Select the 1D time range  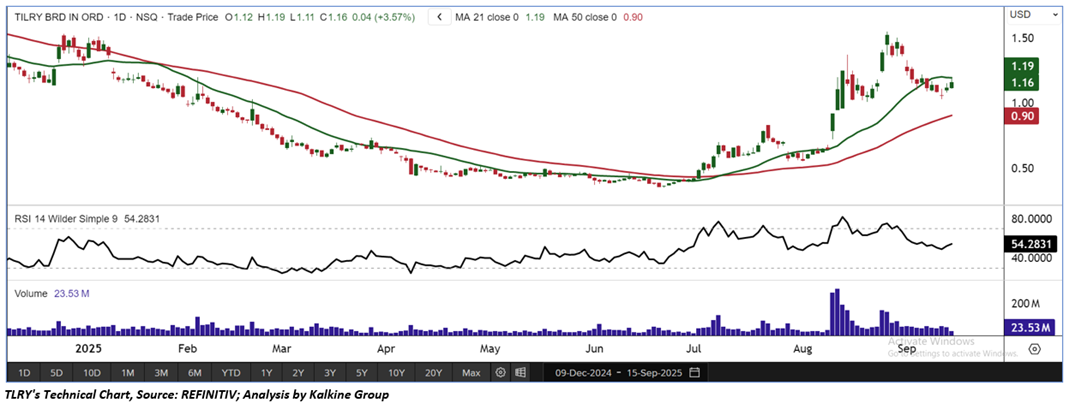[x=24, y=373]
